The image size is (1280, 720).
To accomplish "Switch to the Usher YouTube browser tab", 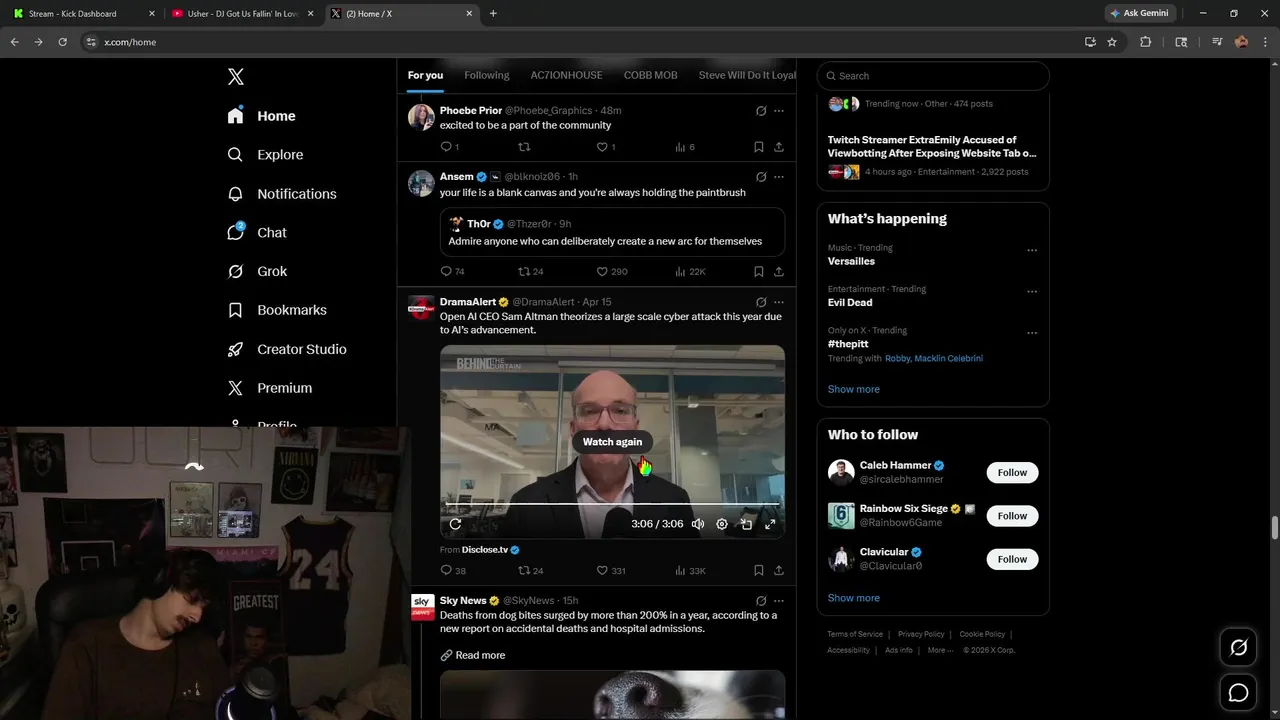I will pos(243,14).
